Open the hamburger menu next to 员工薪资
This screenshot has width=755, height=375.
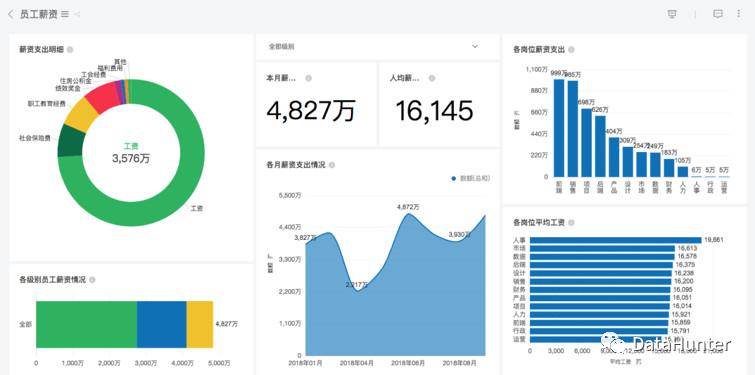point(65,14)
